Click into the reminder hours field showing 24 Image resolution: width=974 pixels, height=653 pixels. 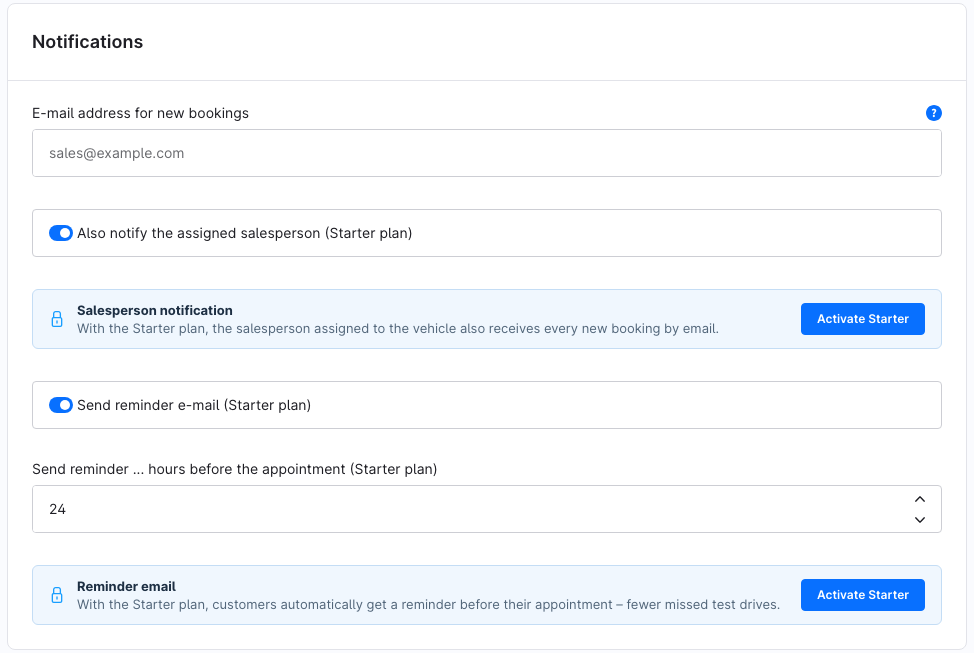tap(486, 509)
